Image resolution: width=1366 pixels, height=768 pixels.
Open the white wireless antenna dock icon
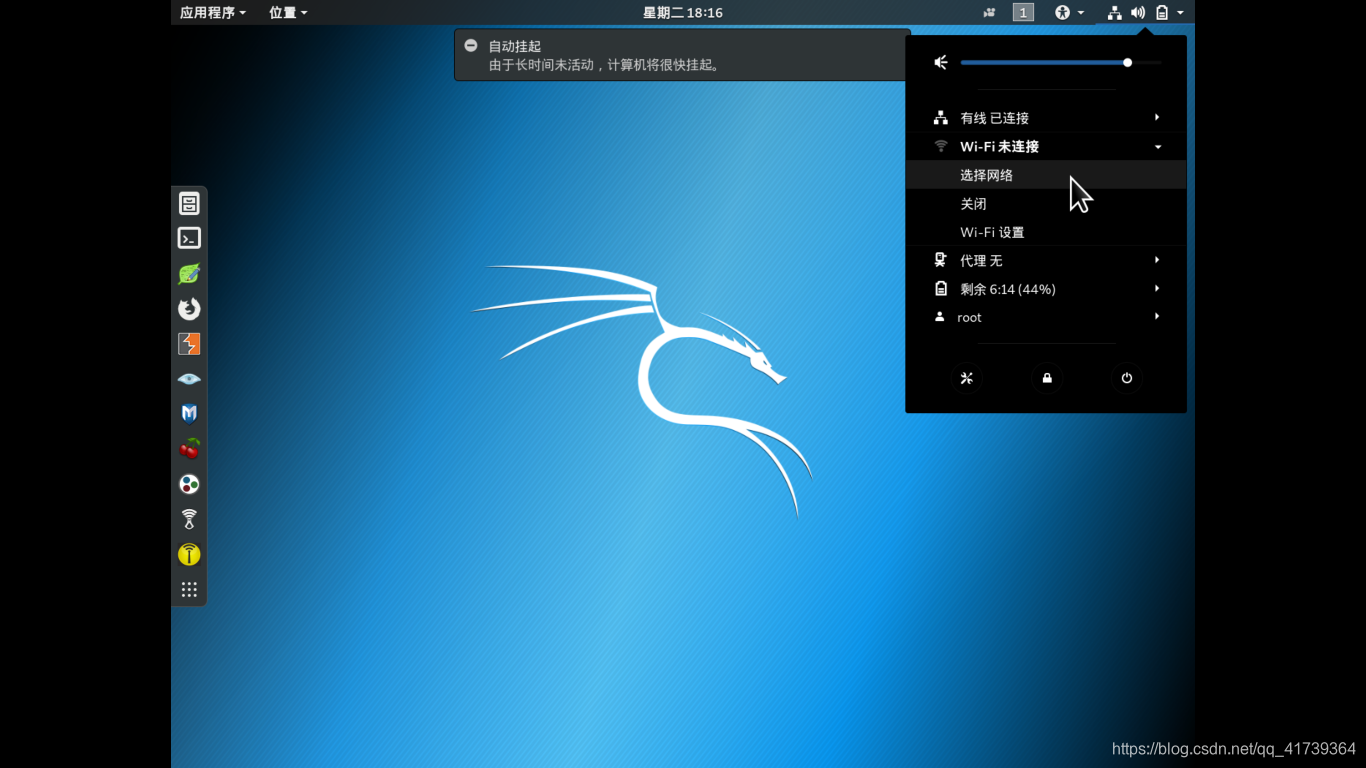(189, 519)
